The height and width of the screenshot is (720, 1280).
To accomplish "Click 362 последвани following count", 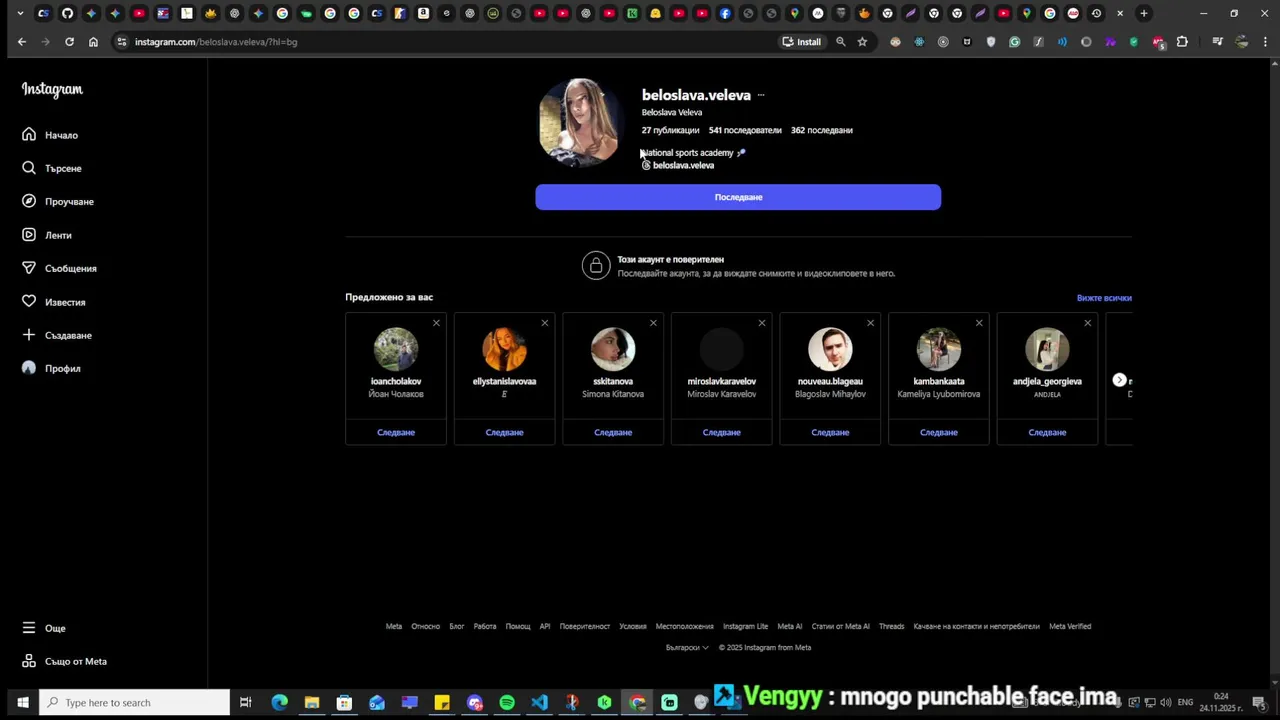I will pos(822,130).
